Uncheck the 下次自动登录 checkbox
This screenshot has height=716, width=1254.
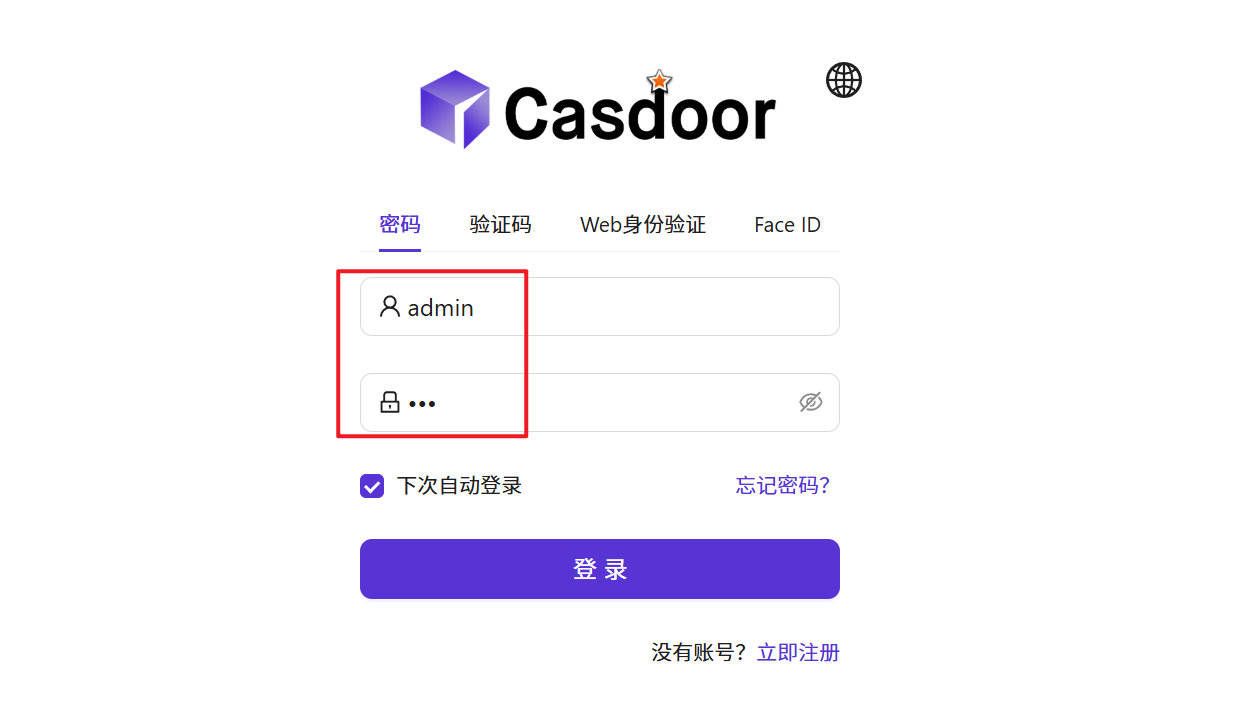[x=372, y=486]
